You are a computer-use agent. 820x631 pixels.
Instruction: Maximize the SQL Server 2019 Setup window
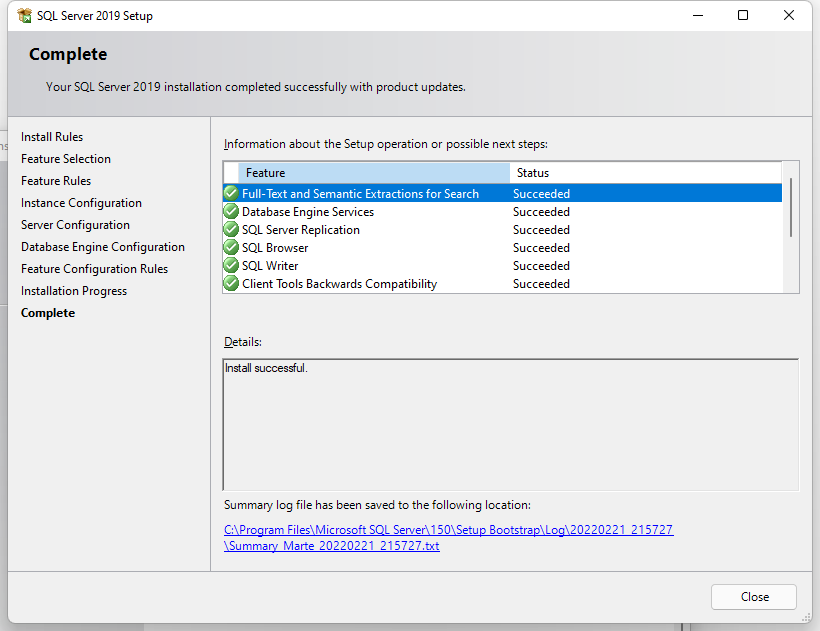[x=743, y=15]
